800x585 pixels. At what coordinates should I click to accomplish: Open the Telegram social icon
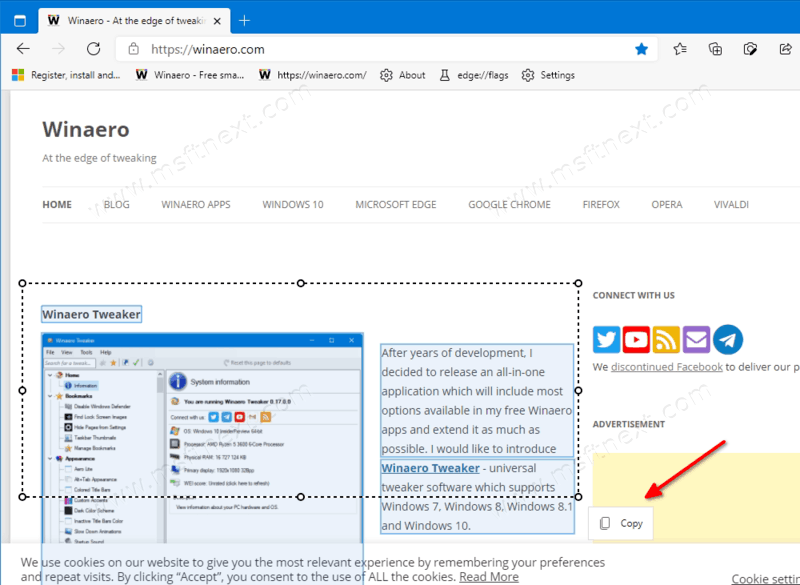(728, 340)
